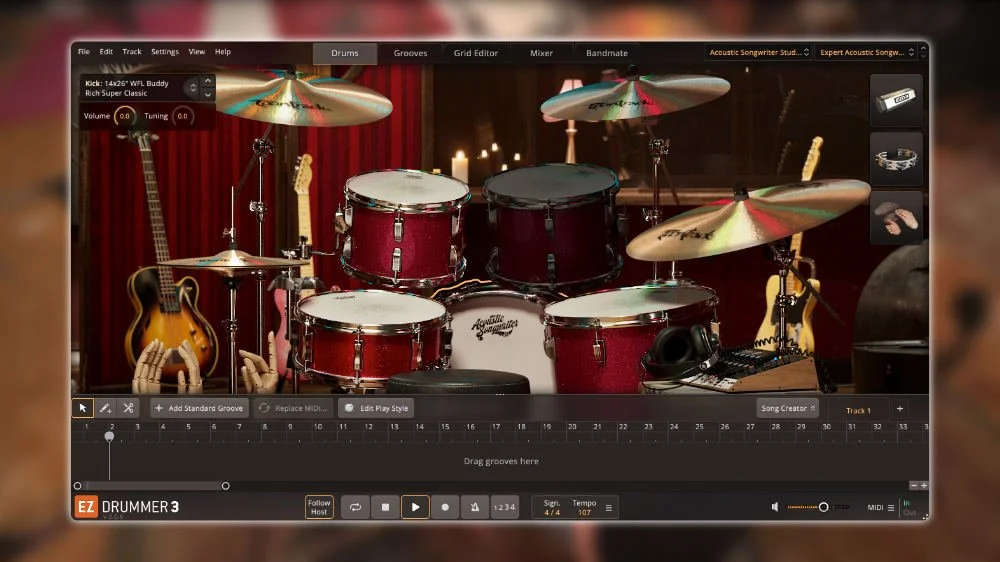
Task: Click the time signature 4/4 value
Action: (x=552, y=512)
